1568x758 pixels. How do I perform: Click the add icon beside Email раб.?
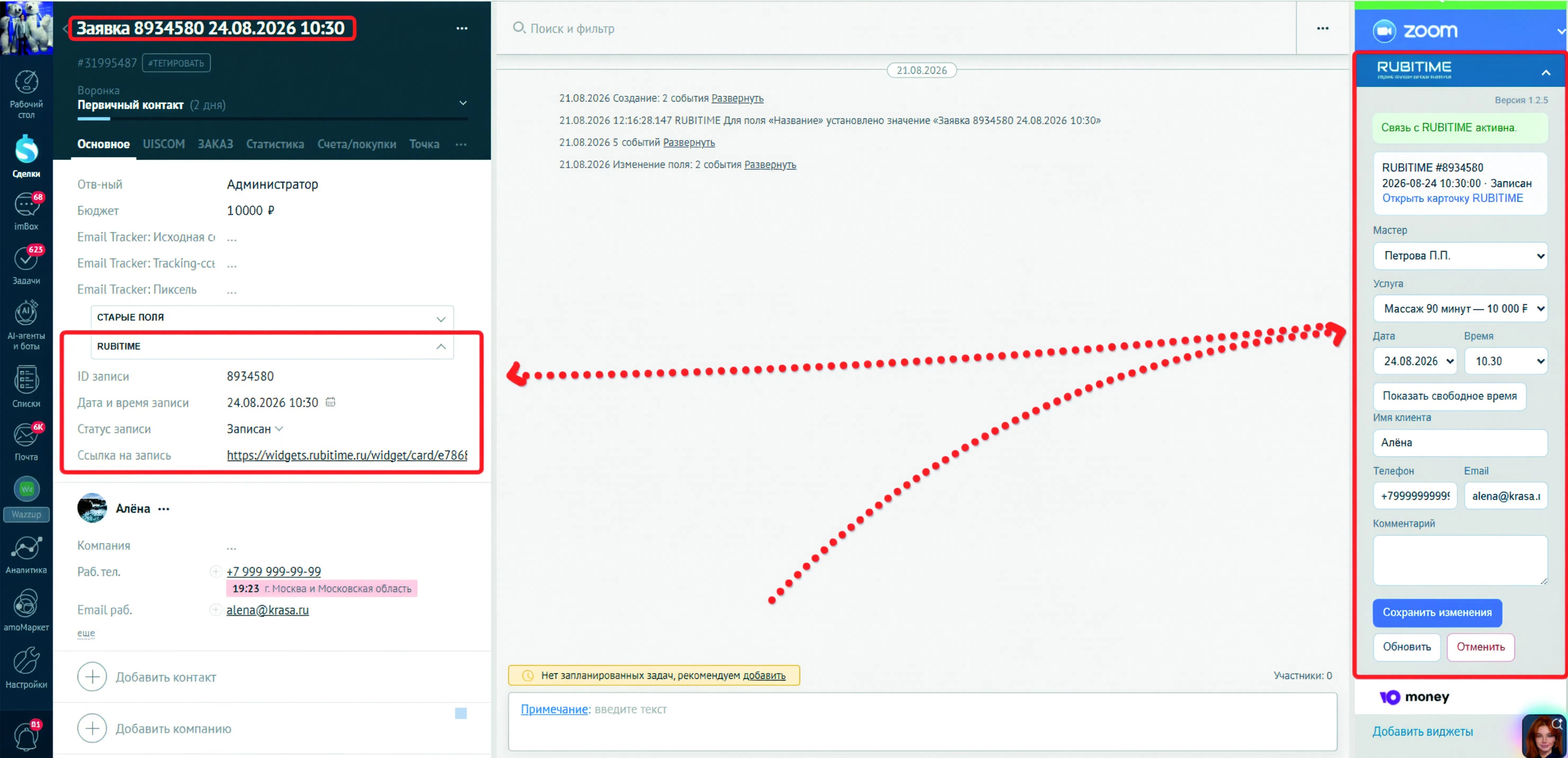click(x=215, y=610)
